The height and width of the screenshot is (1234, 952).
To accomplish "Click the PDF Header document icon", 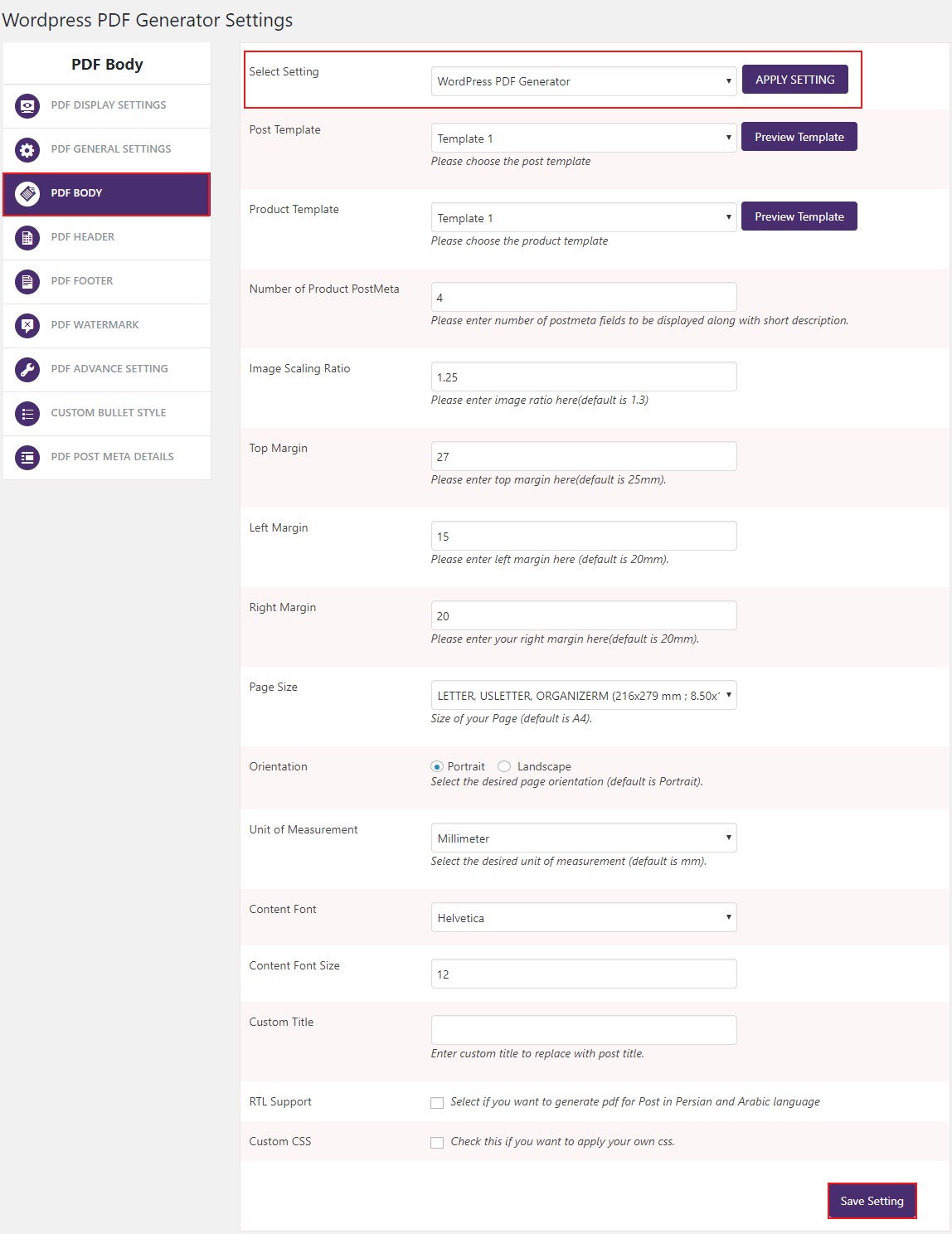I will click(x=27, y=238).
